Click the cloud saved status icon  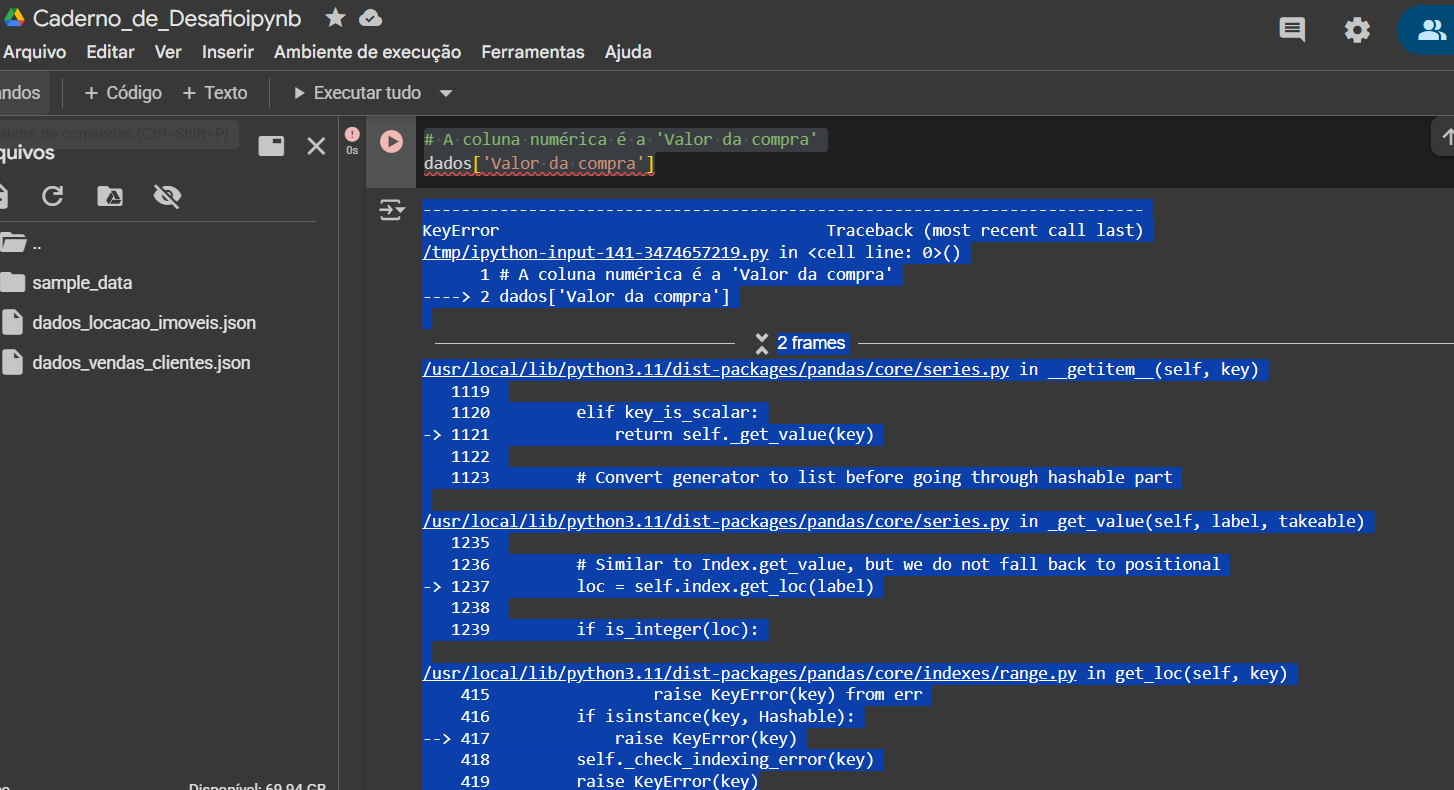click(370, 18)
